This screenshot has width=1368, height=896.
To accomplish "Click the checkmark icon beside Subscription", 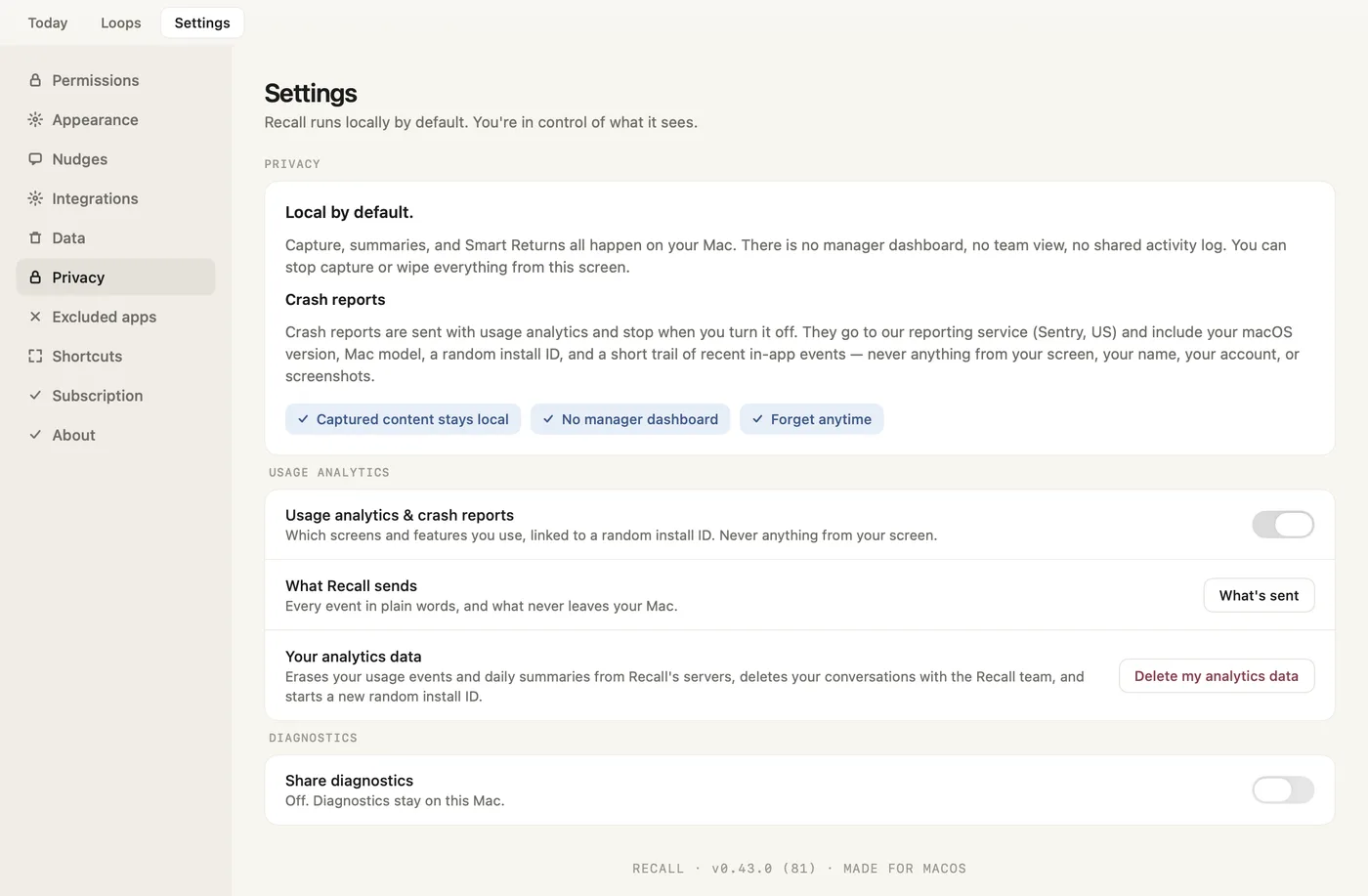I will pyautogui.click(x=35, y=395).
